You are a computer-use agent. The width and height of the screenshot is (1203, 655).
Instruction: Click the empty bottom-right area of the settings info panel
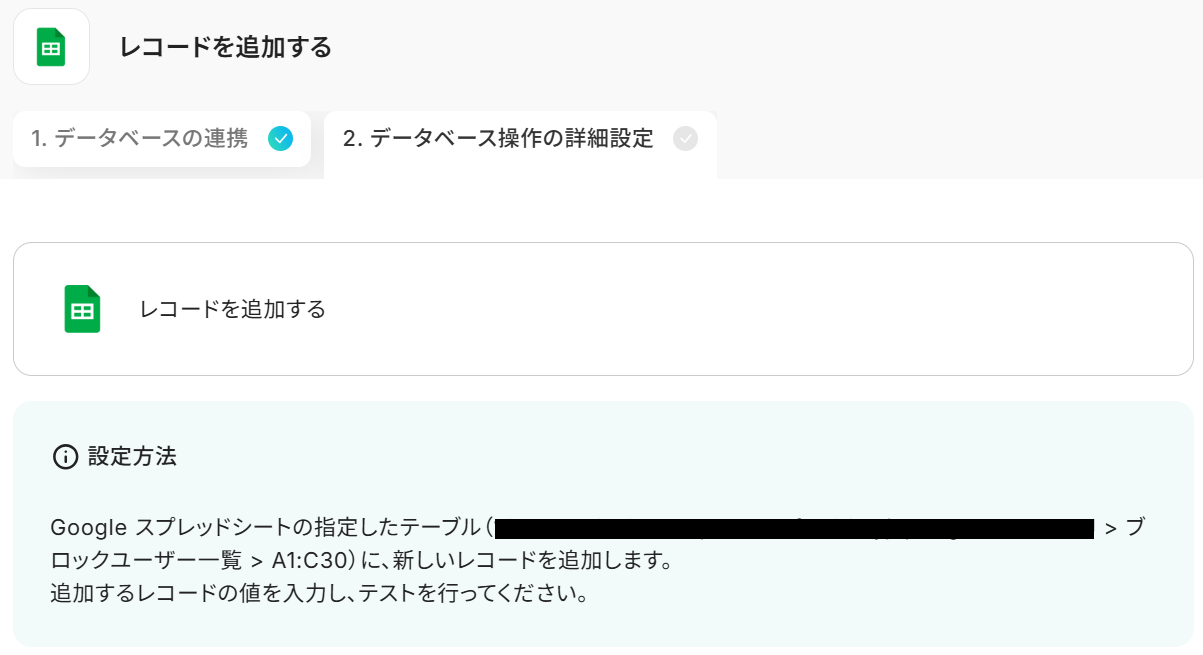pyautogui.click(x=1000, y=610)
